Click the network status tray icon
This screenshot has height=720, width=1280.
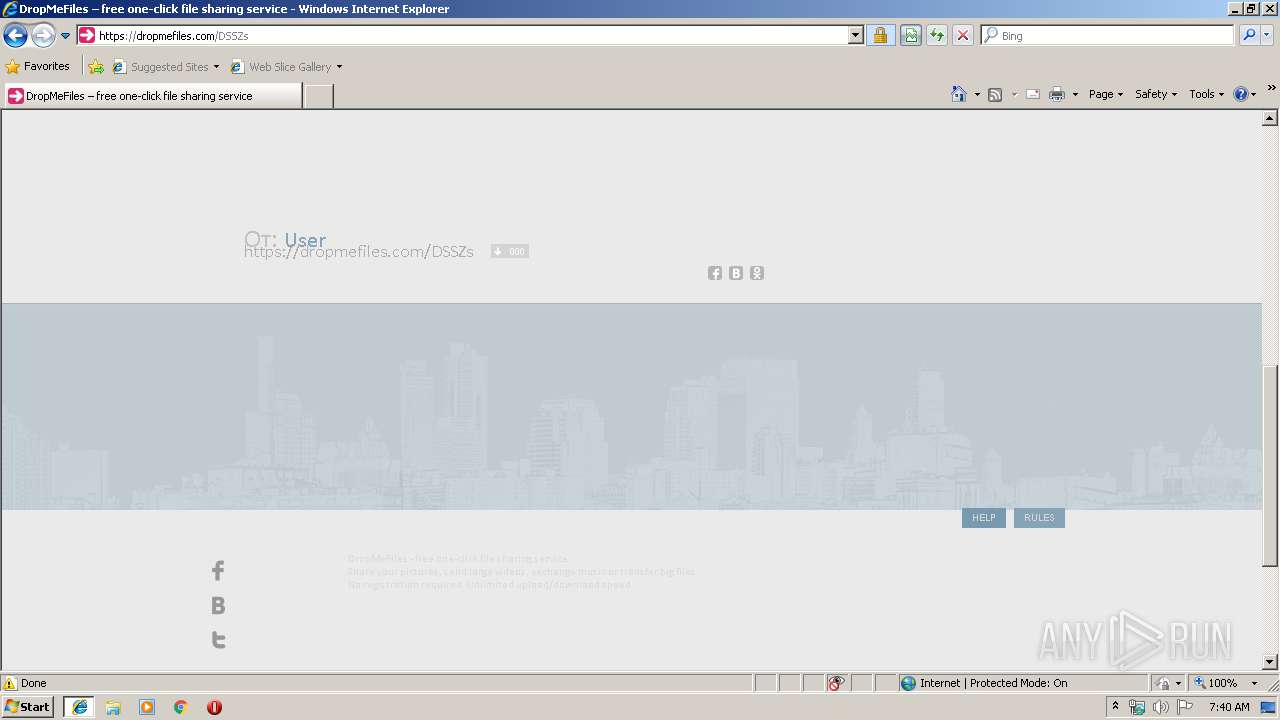1137,707
